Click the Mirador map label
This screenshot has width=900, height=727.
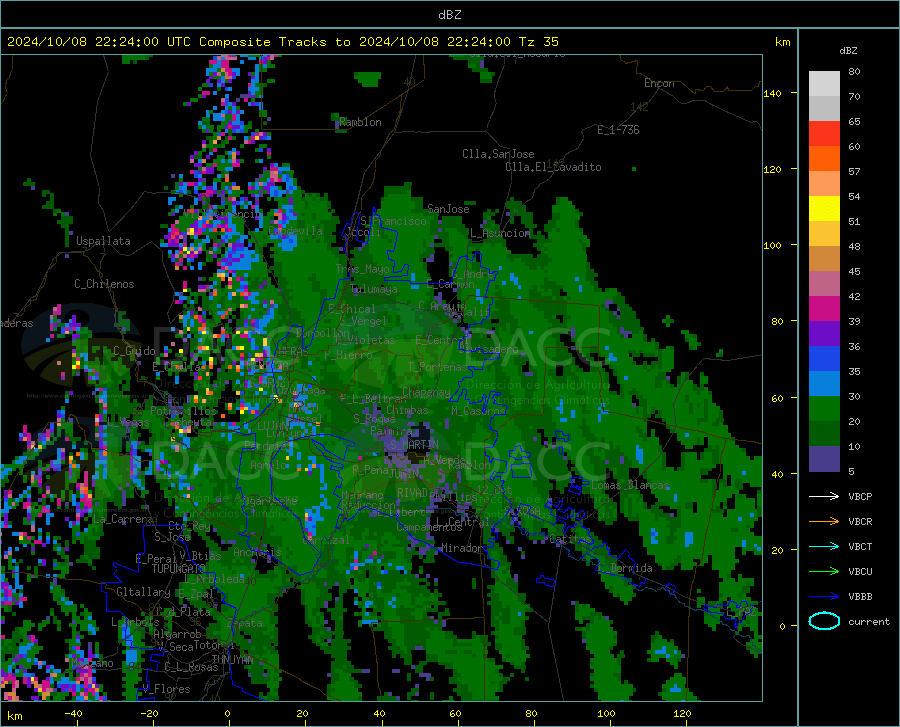click(x=461, y=548)
